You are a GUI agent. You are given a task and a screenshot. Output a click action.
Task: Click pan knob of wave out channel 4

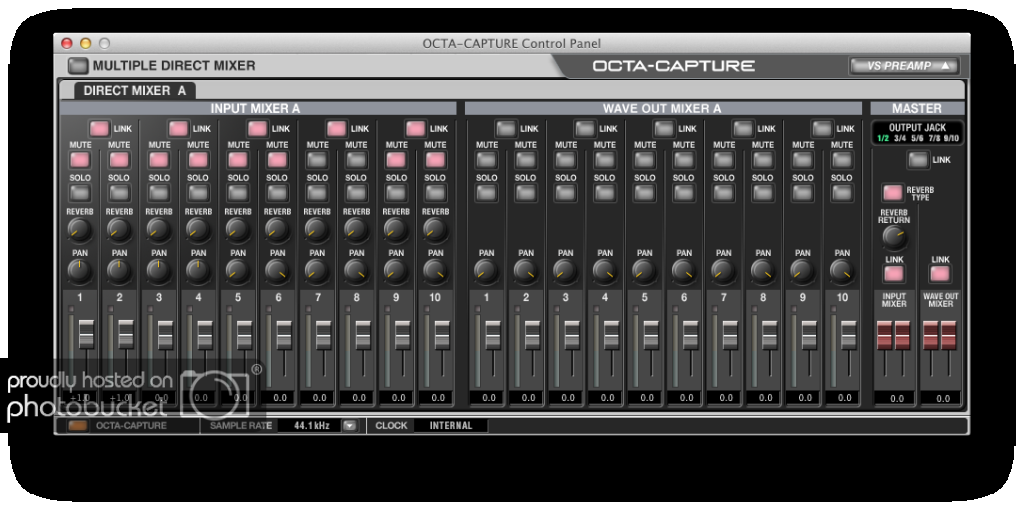click(605, 272)
